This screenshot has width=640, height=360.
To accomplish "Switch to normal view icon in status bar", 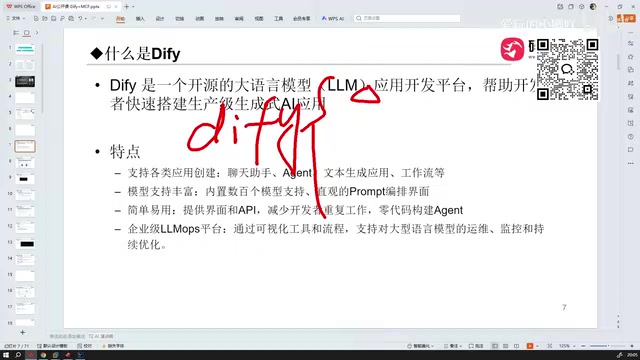I will [x=495, y=346].
